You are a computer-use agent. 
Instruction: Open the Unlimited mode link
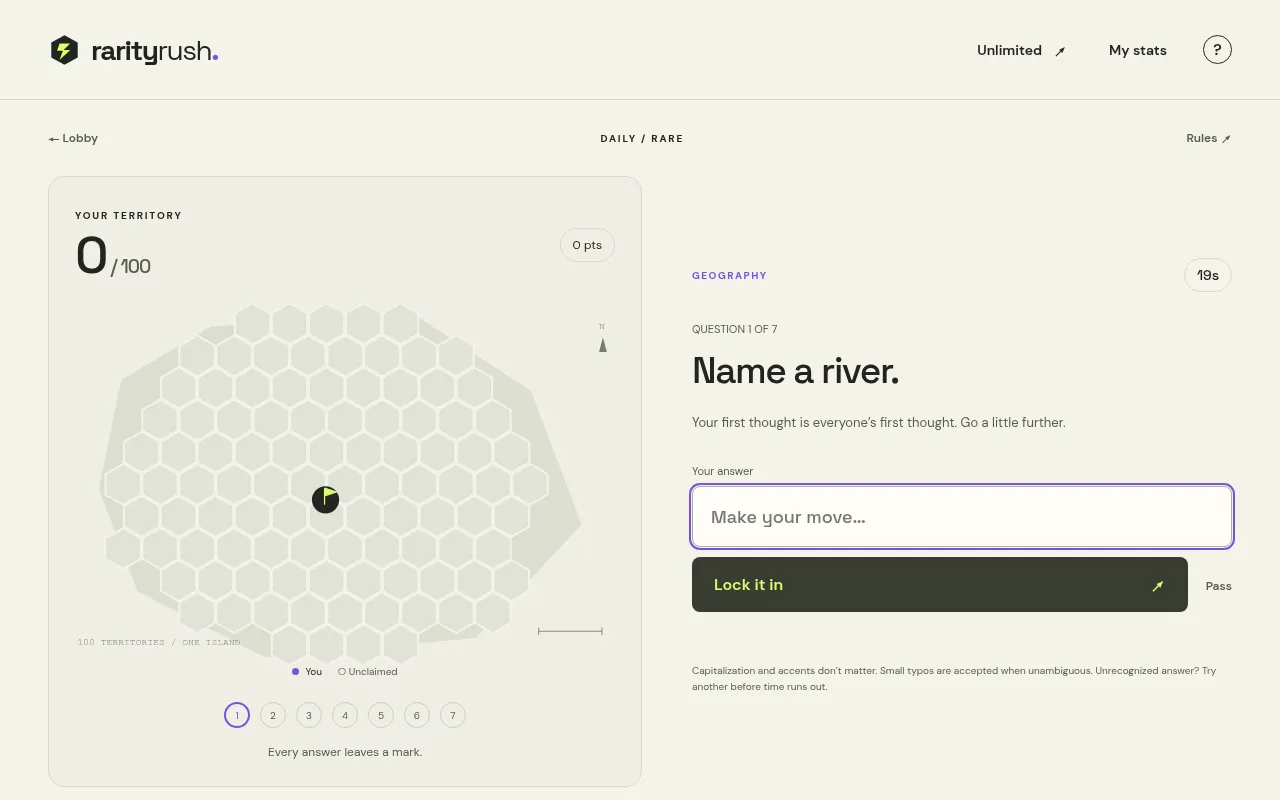[1021, 50]
